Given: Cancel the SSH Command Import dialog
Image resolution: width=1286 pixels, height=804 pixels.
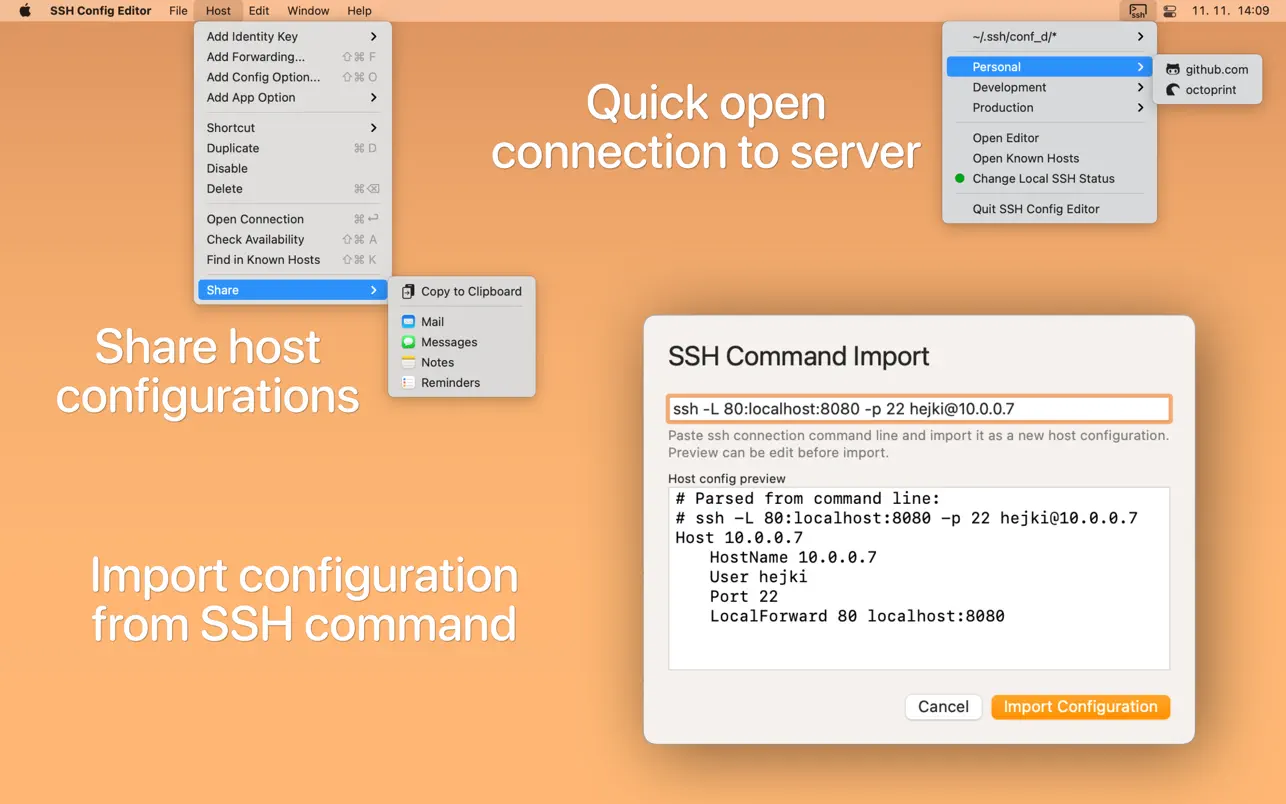Looking at the screenshot, I should pos(943,707).
